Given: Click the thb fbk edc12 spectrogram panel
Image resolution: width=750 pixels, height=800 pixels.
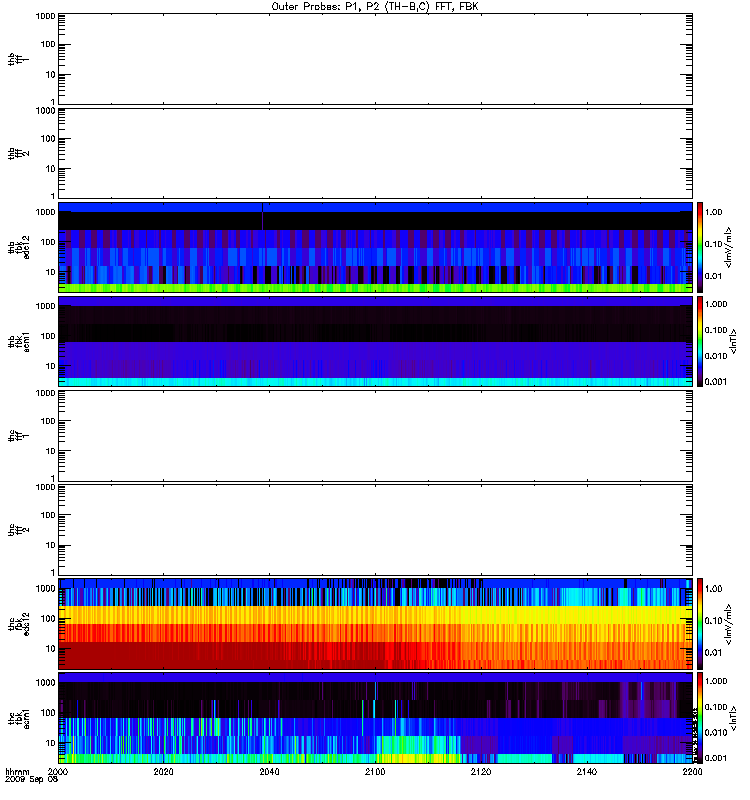Looking at the screenshot, I should (376, 247).
